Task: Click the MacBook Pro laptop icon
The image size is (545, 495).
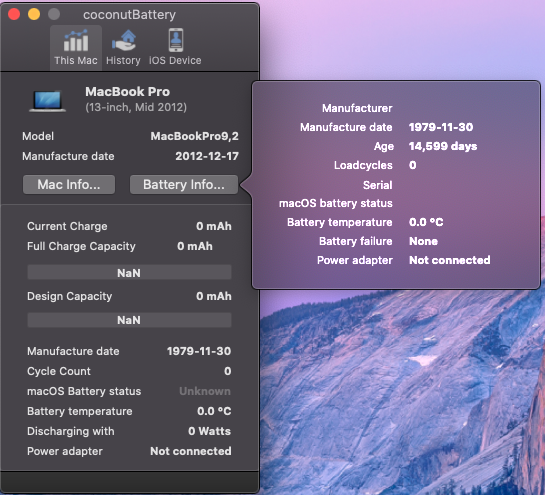Action: 48,101
